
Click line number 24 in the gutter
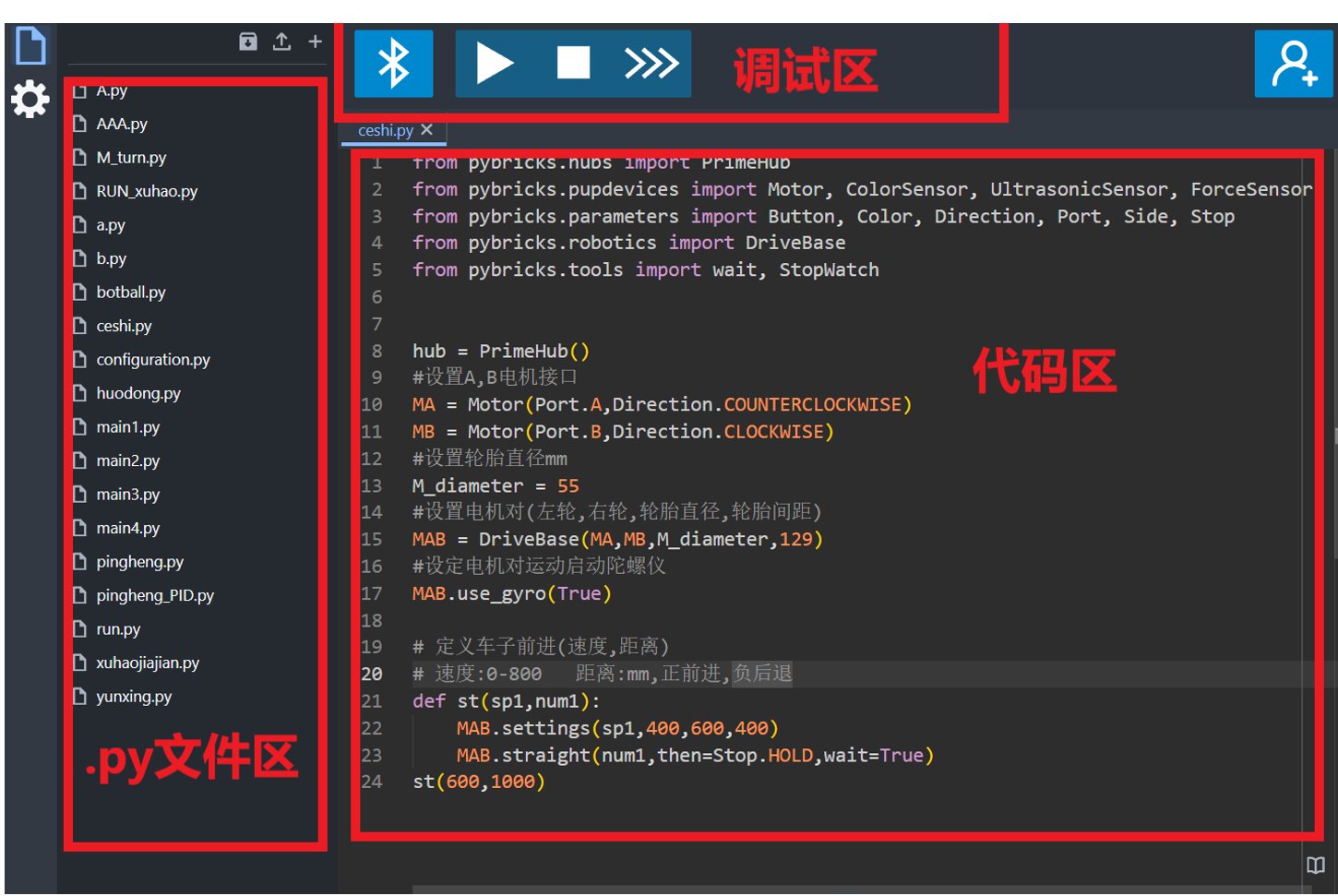(x=372, y=782)
